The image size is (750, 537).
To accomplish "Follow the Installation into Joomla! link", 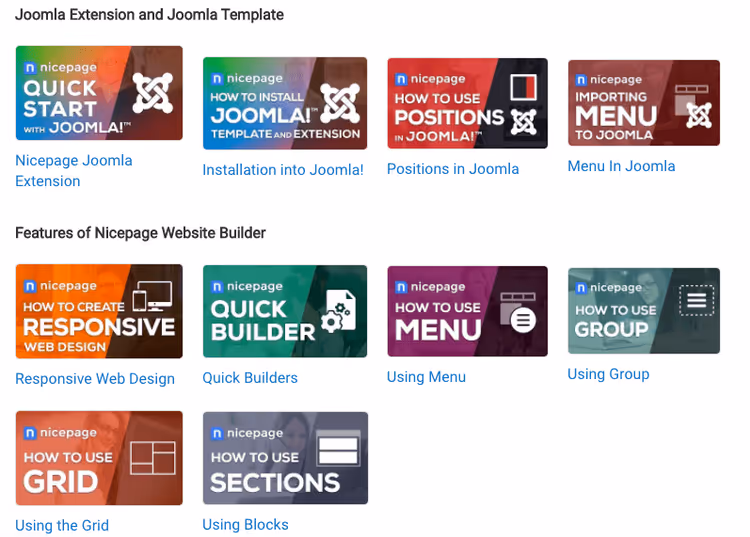I will 283,170.
